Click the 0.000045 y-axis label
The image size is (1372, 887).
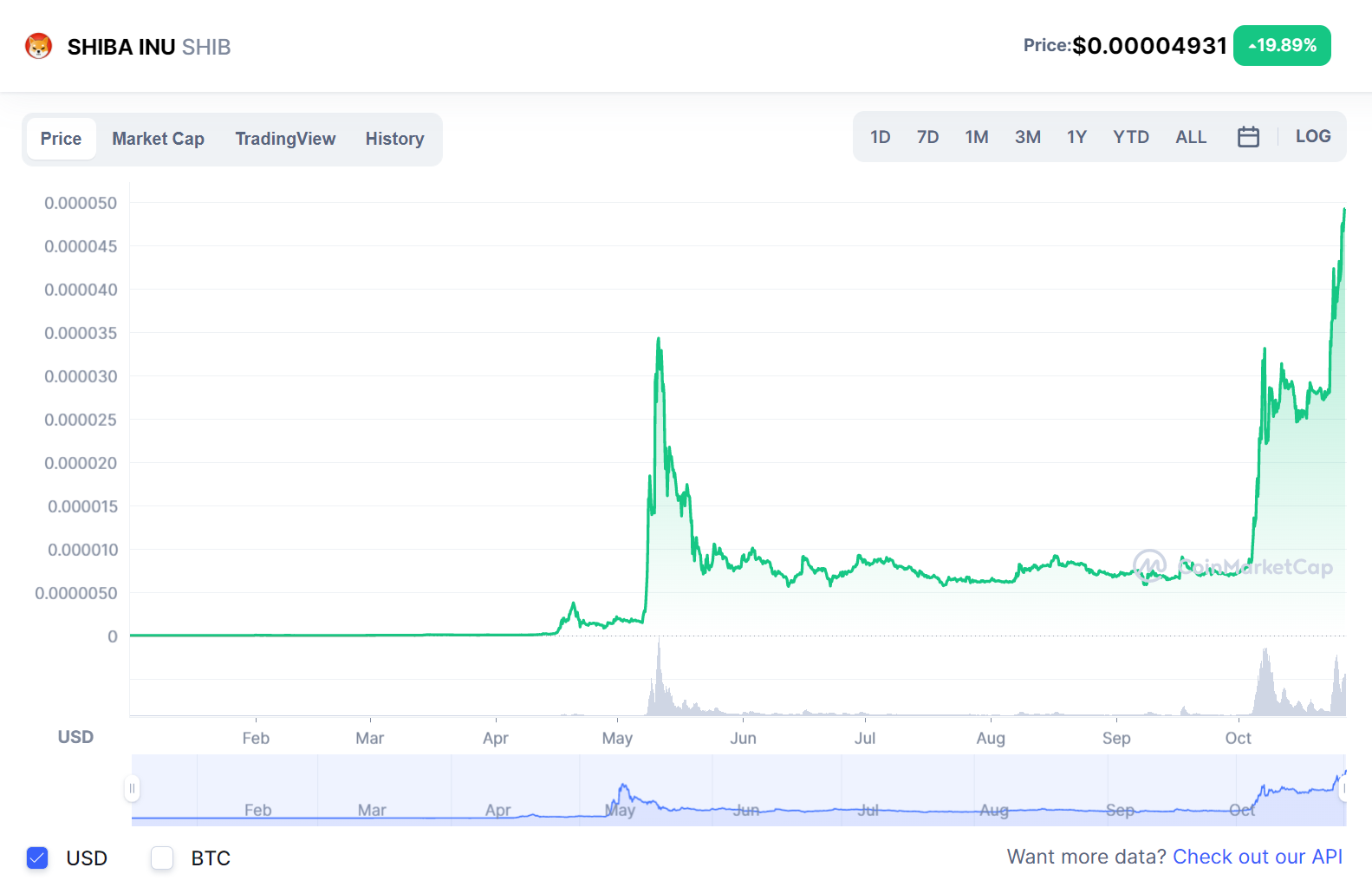(81, 246)
